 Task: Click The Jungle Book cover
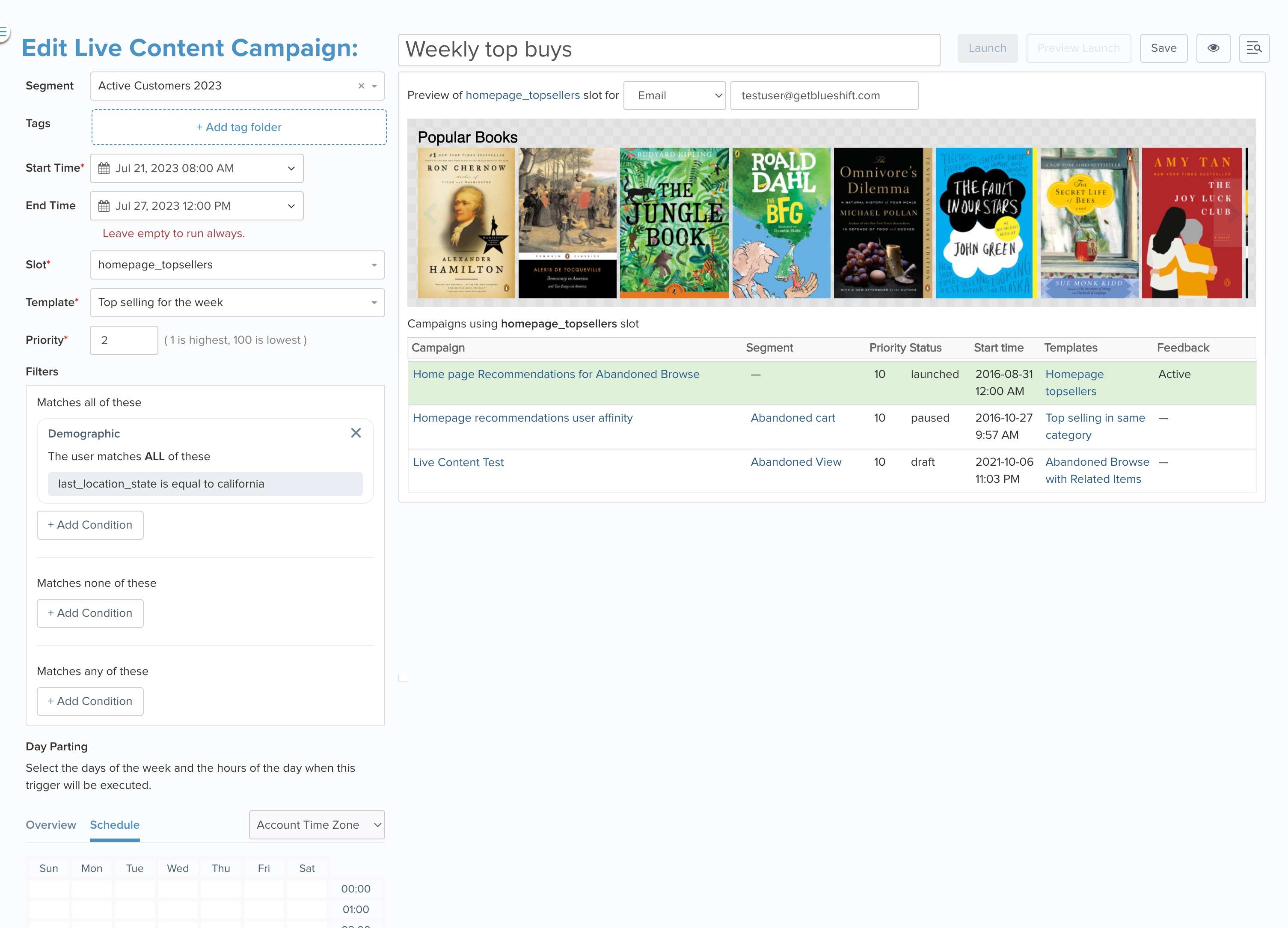click(x=674, y=223)
